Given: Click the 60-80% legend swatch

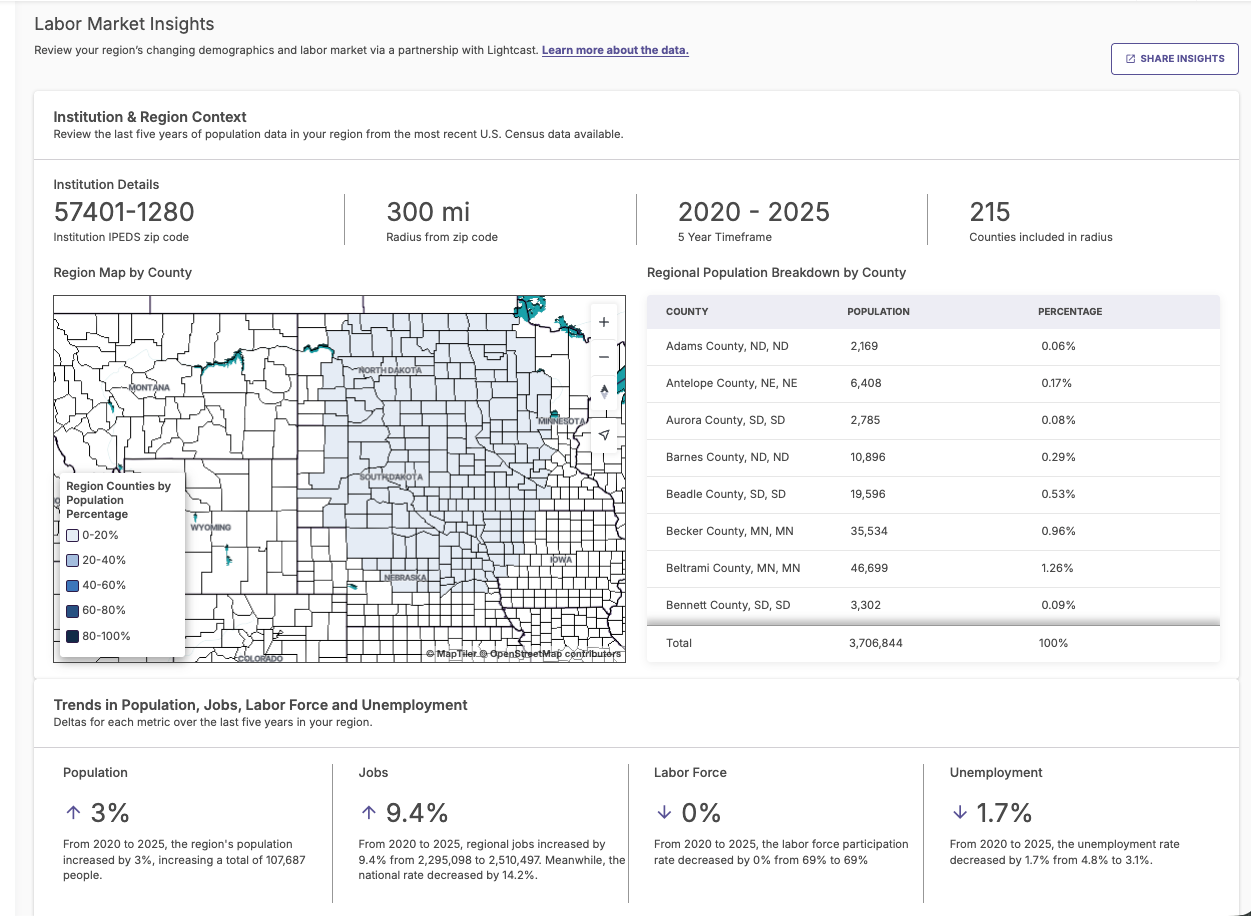Looking at the screenshot, I should point(72,610).
